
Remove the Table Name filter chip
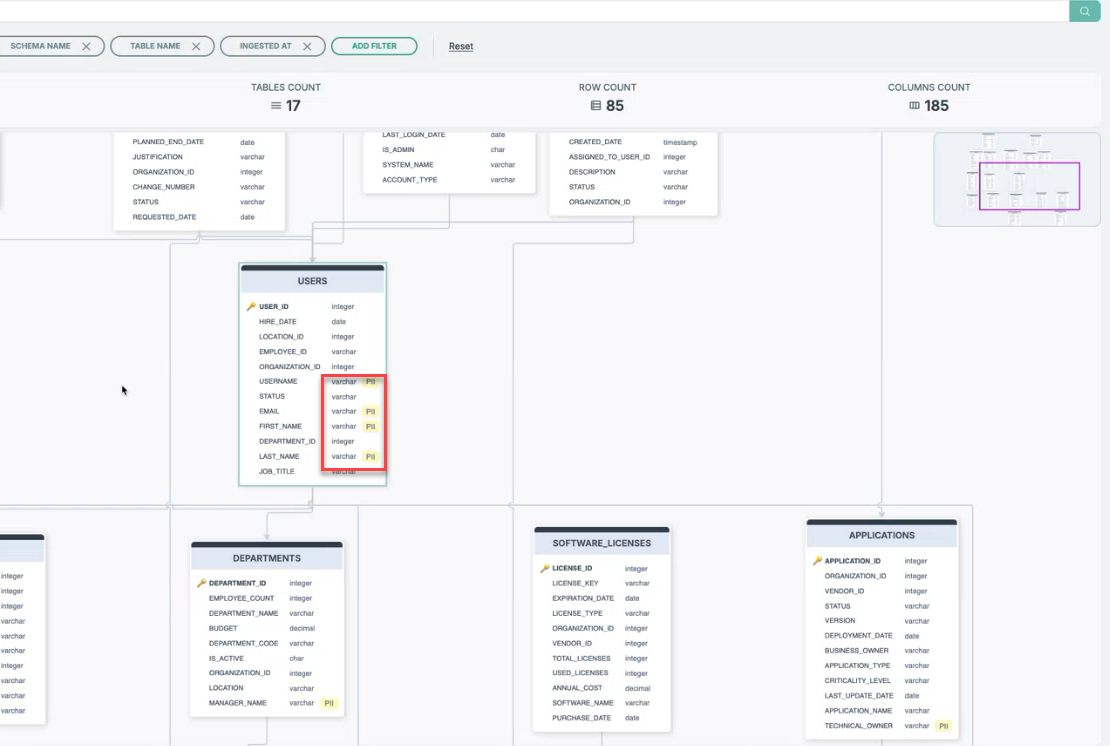196,46
